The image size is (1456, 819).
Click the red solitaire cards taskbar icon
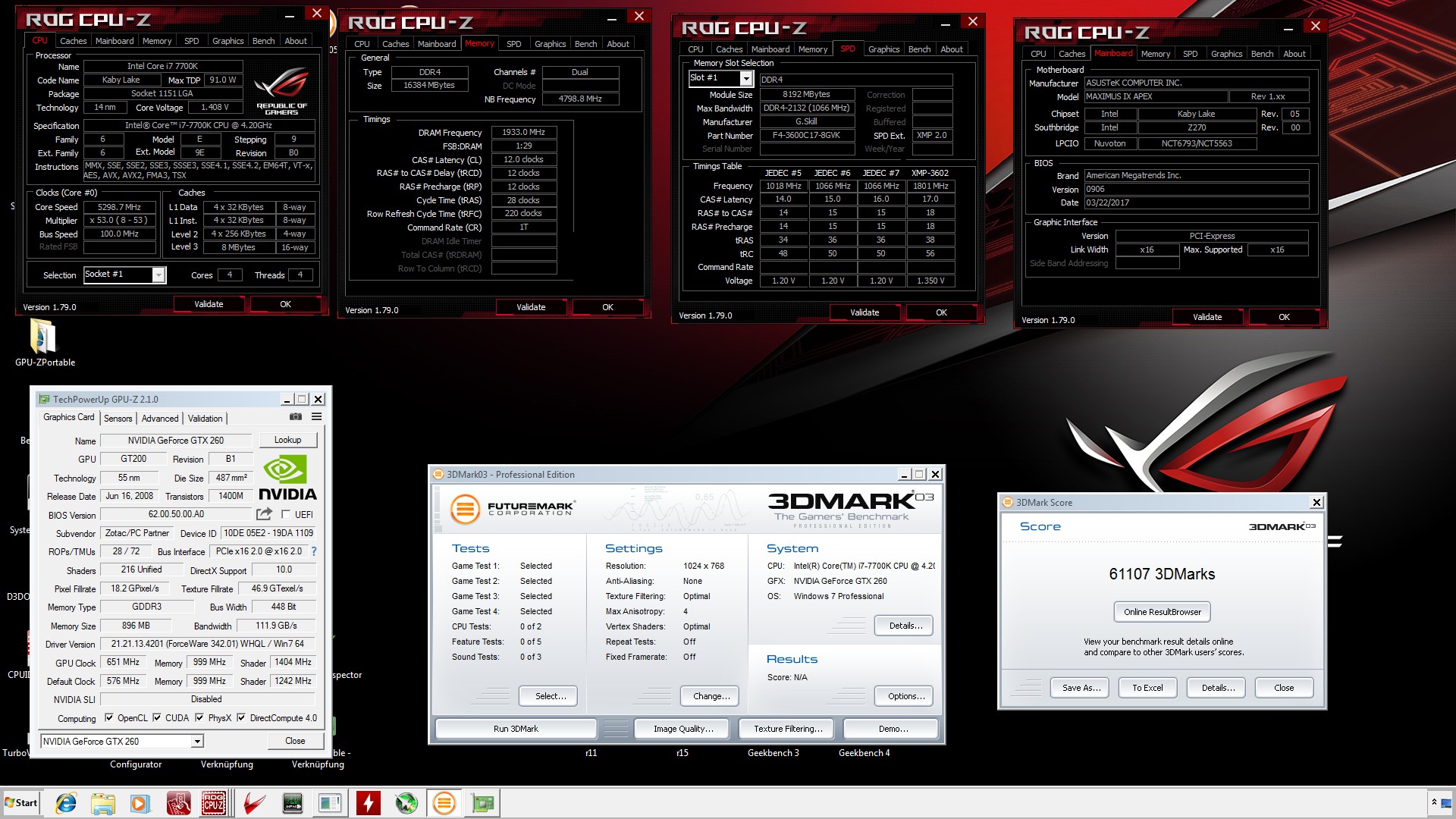[x=178, y=803]
